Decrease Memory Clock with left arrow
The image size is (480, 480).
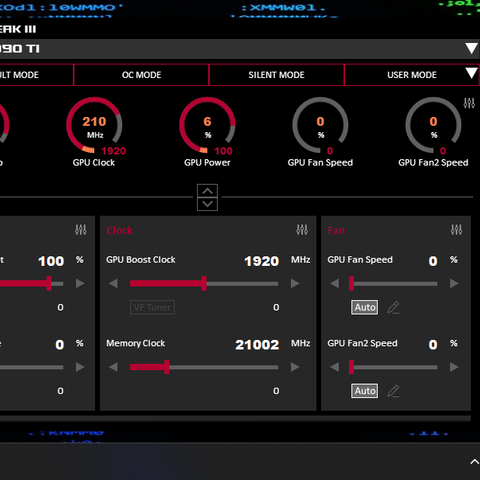pos(113,367)
